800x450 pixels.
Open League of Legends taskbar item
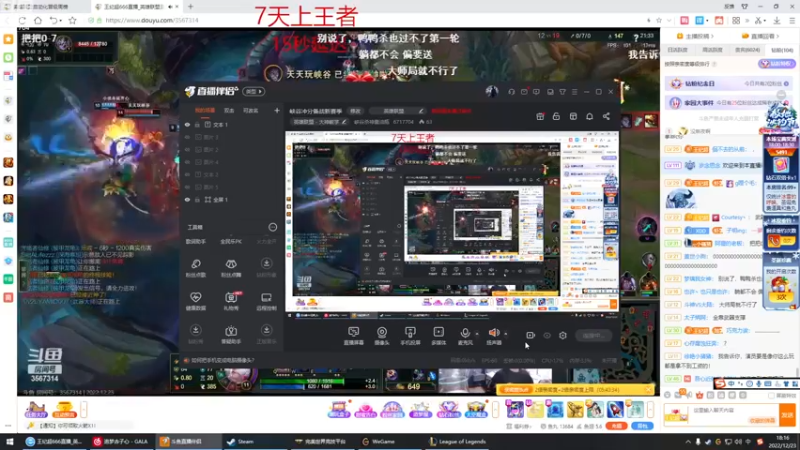coord(458,442)
